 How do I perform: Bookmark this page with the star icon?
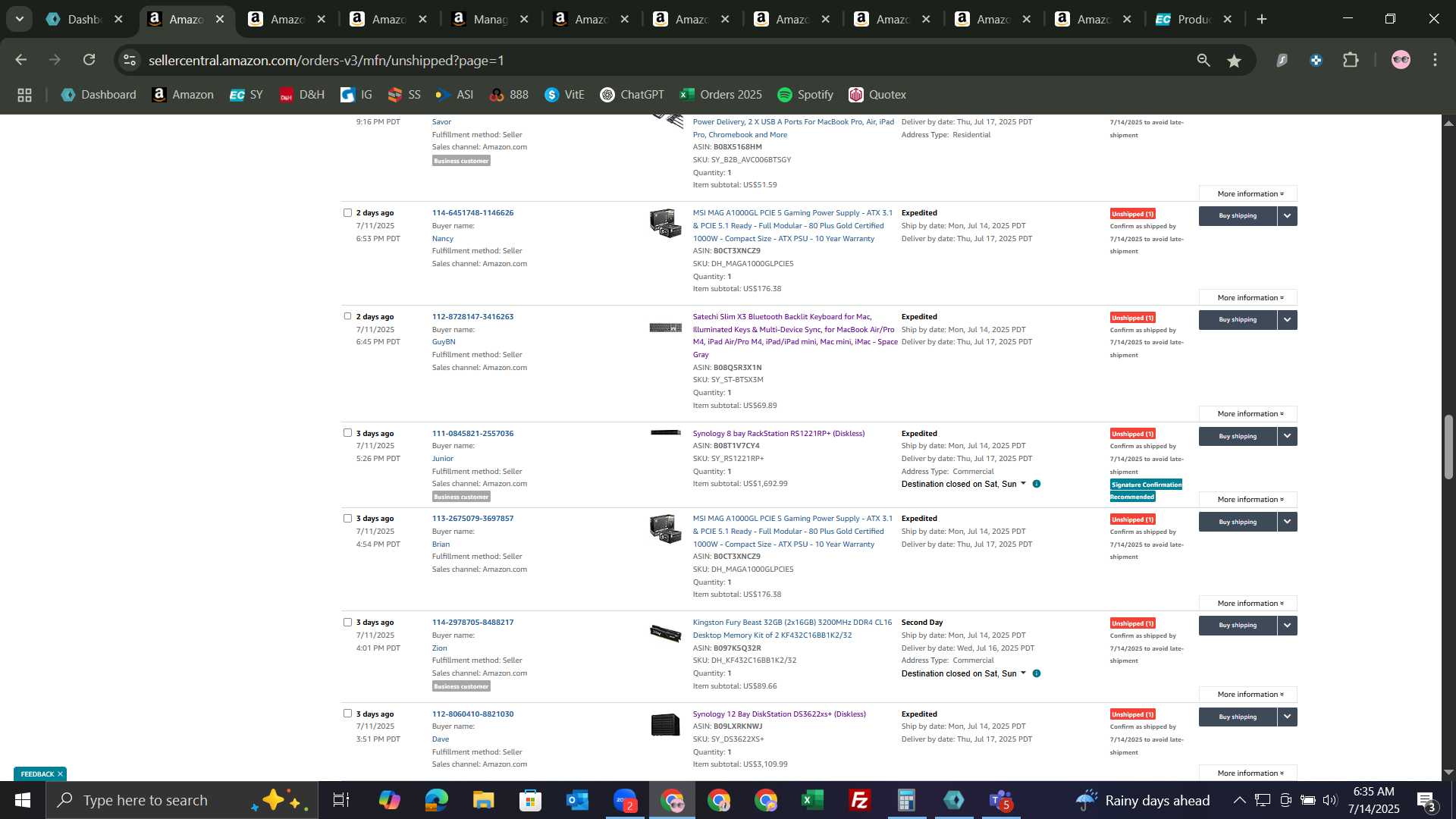click(1235, 61)
